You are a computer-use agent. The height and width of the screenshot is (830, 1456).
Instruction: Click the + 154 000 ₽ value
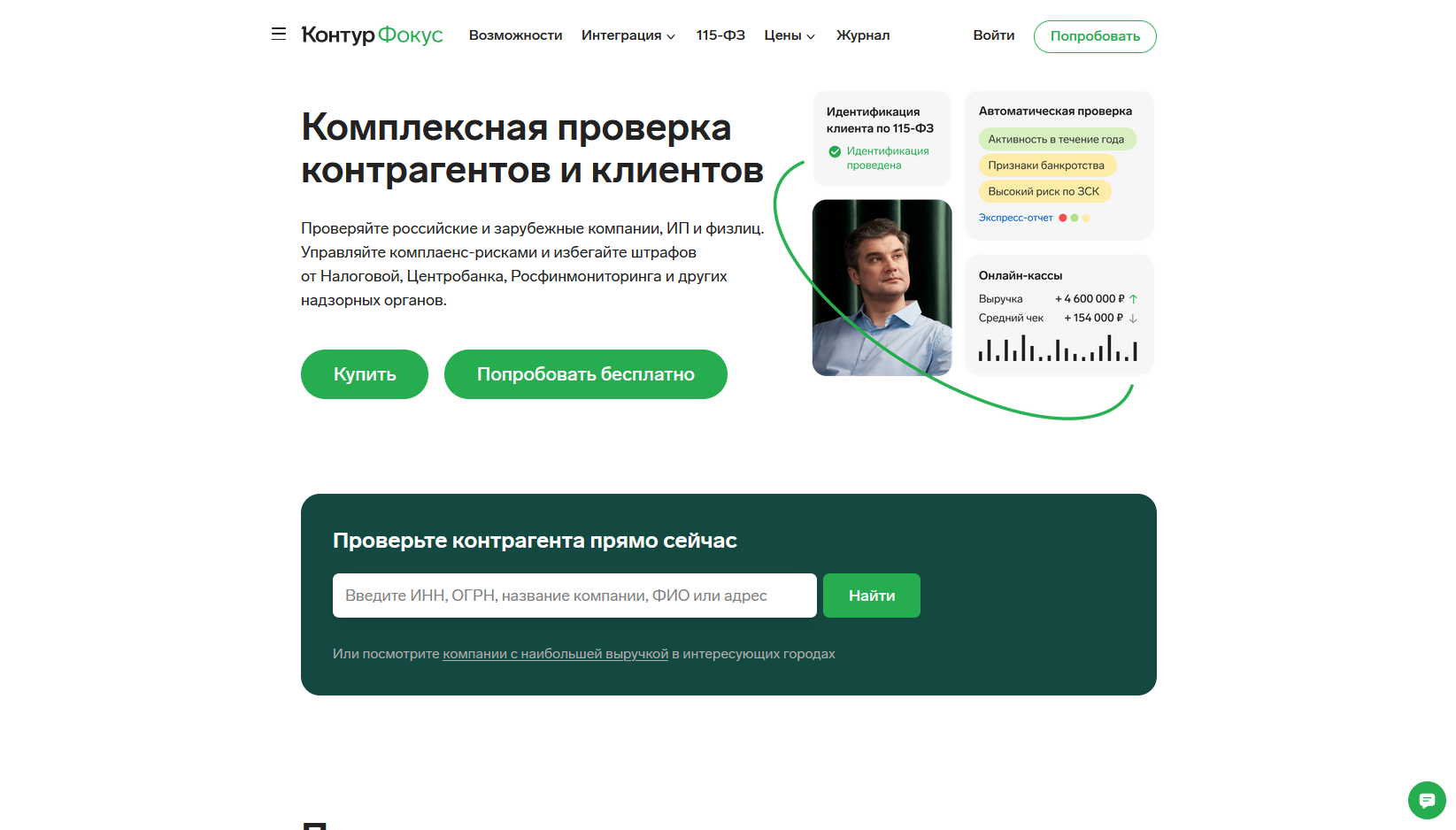coord(1094,319)
